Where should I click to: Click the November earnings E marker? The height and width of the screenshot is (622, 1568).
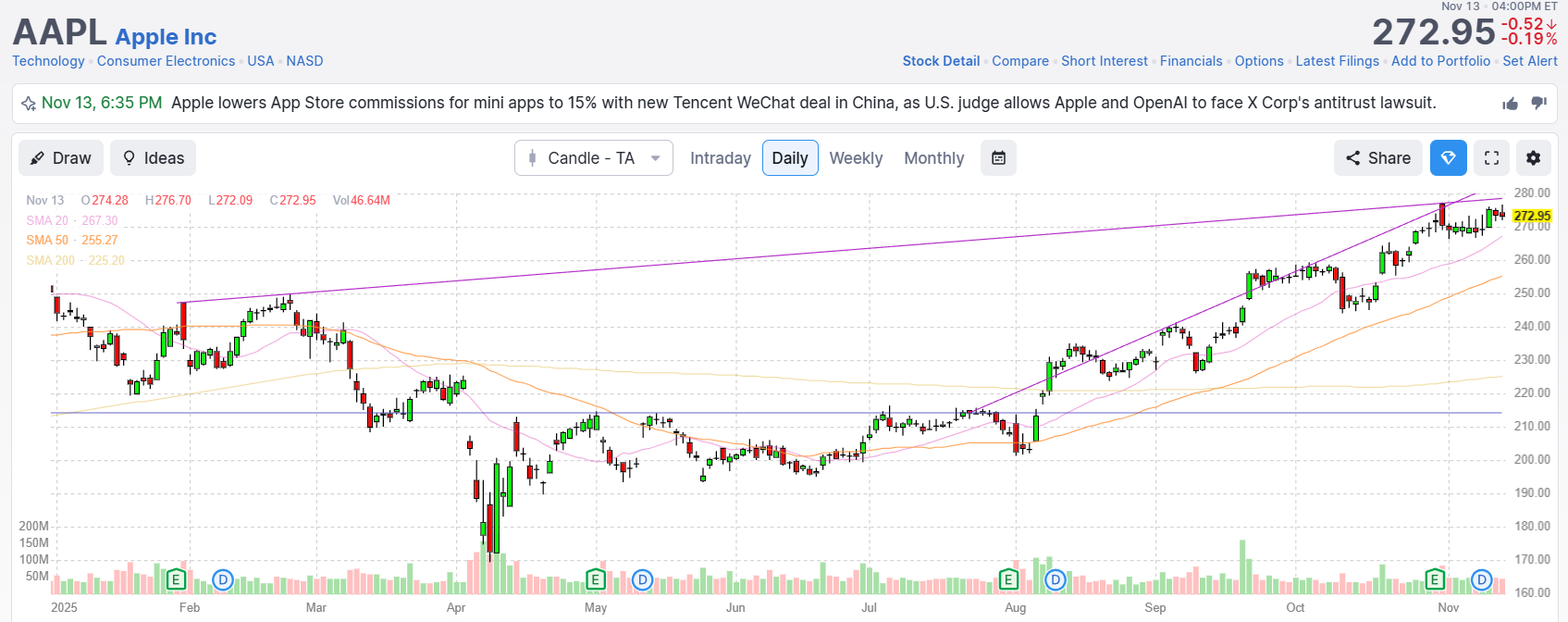(1435, 580)
